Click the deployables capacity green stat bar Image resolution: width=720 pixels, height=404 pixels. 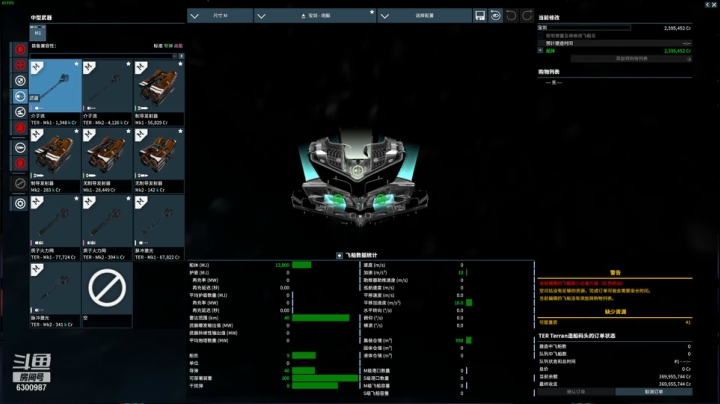coord(325,378)
